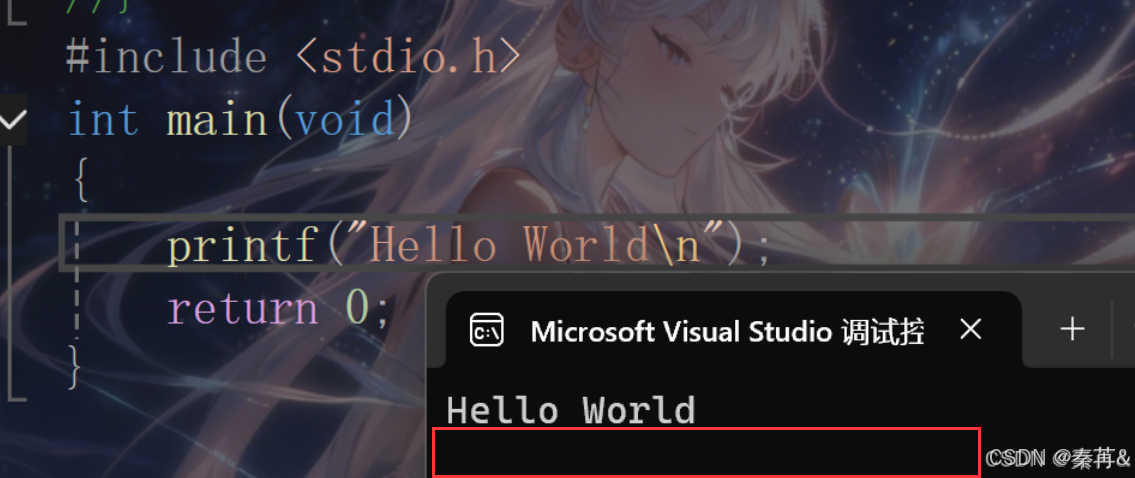Close the debug console tab
This screenshot has height=478, width=1135.
tap(970, 330)
